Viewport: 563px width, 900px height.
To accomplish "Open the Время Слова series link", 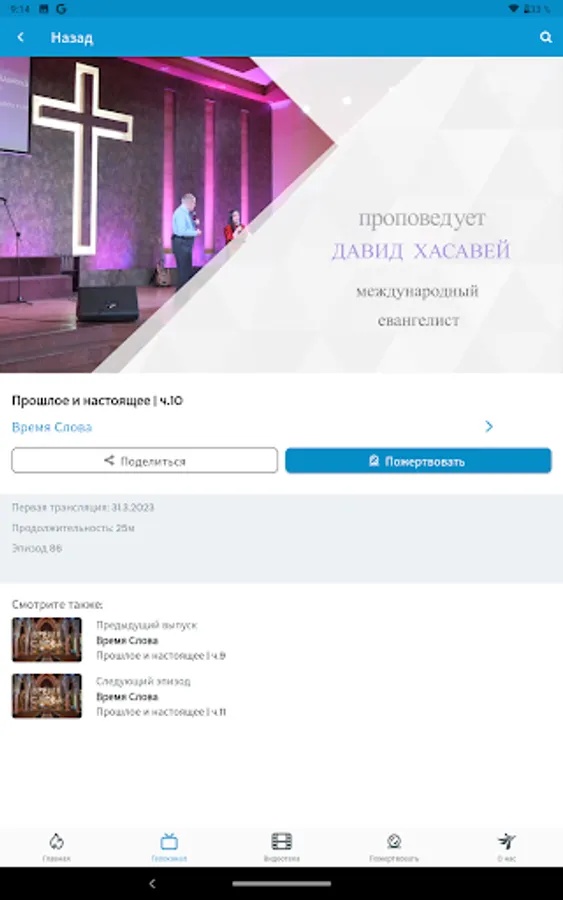I will pyautogui.click(x=52, y=427).
